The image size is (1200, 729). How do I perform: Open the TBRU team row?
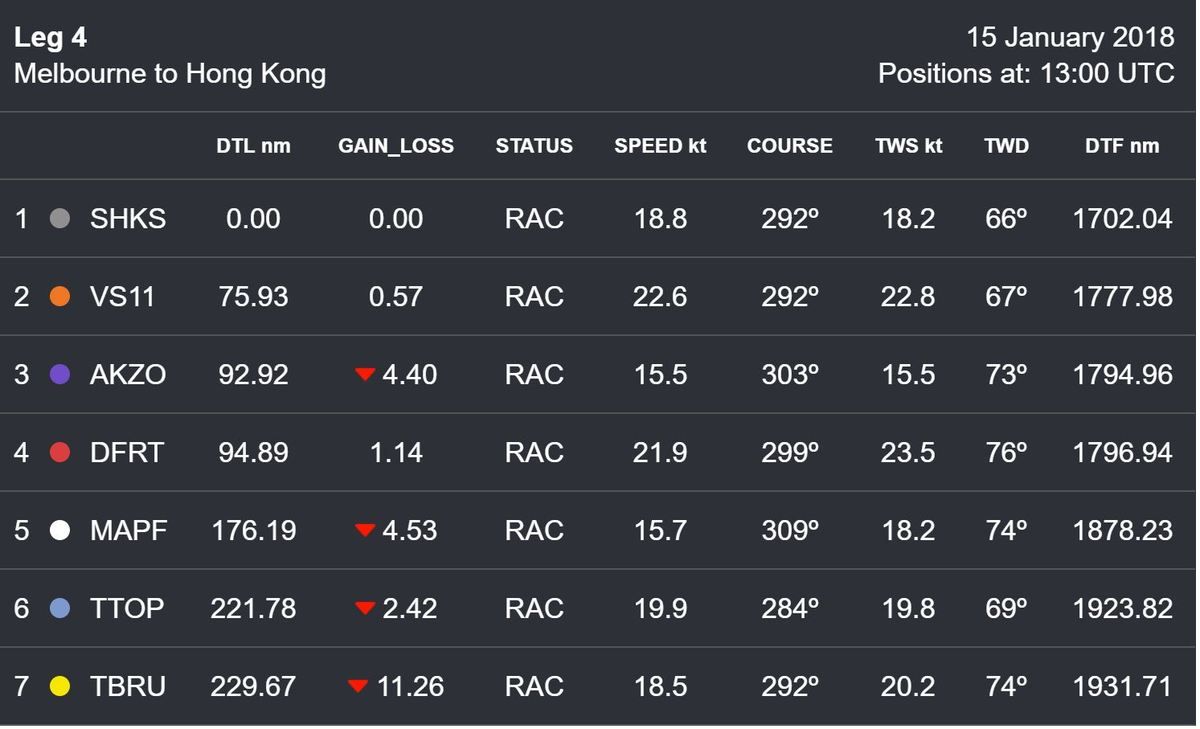pos(598,686)
